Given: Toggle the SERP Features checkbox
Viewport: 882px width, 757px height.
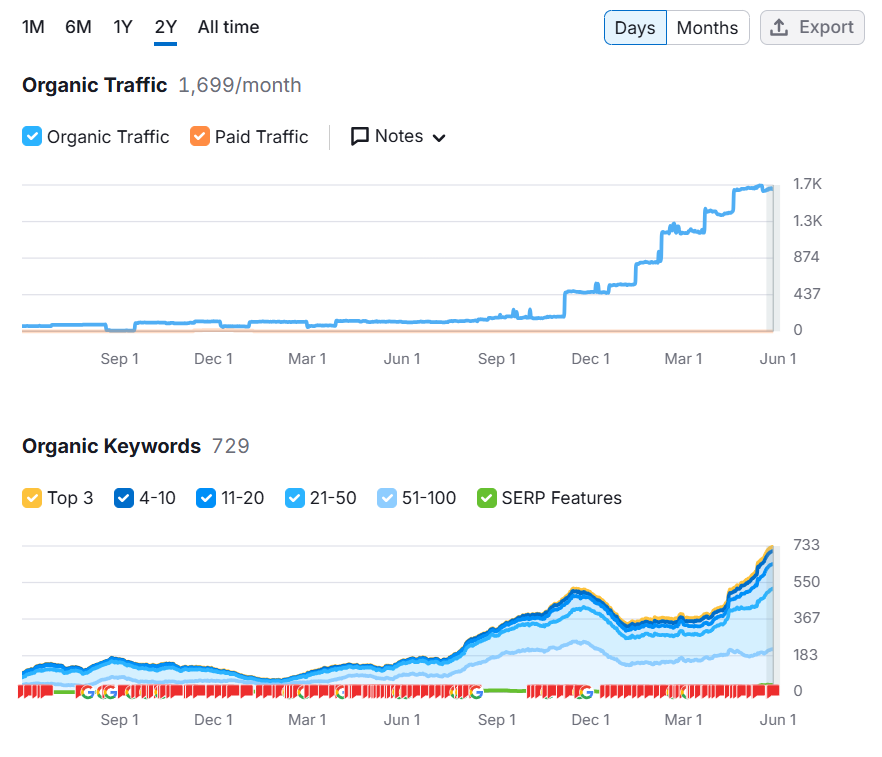Looking at the screenshot, I should [x=487, y=498].
